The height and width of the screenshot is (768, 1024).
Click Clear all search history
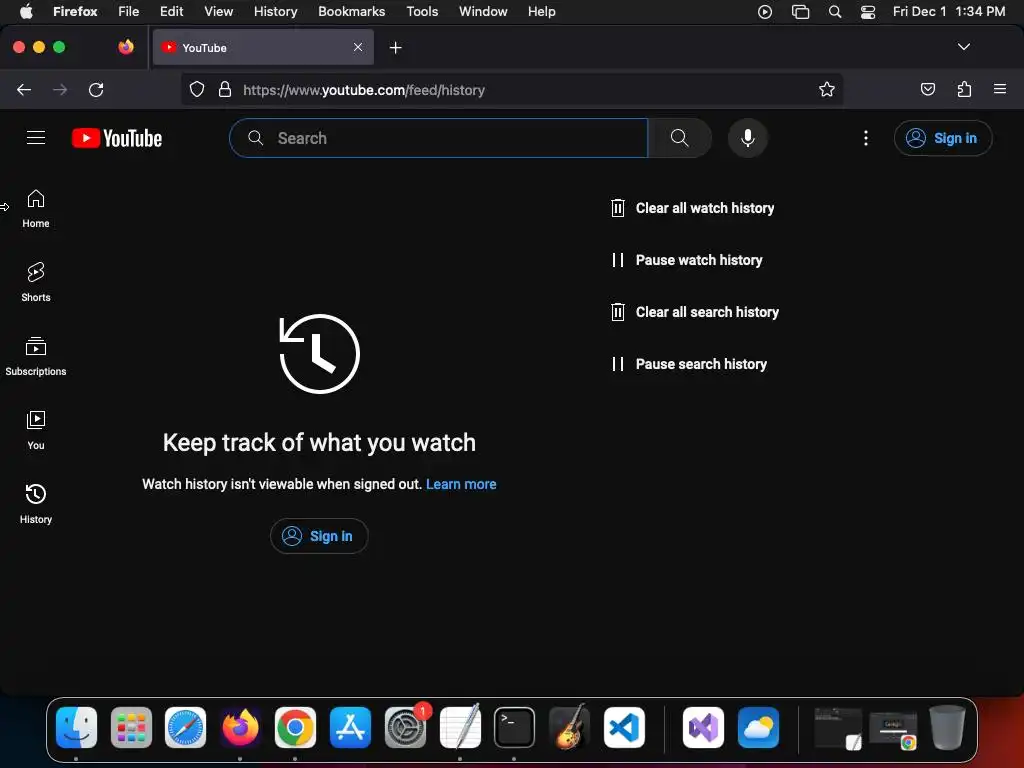click(694, 312)
